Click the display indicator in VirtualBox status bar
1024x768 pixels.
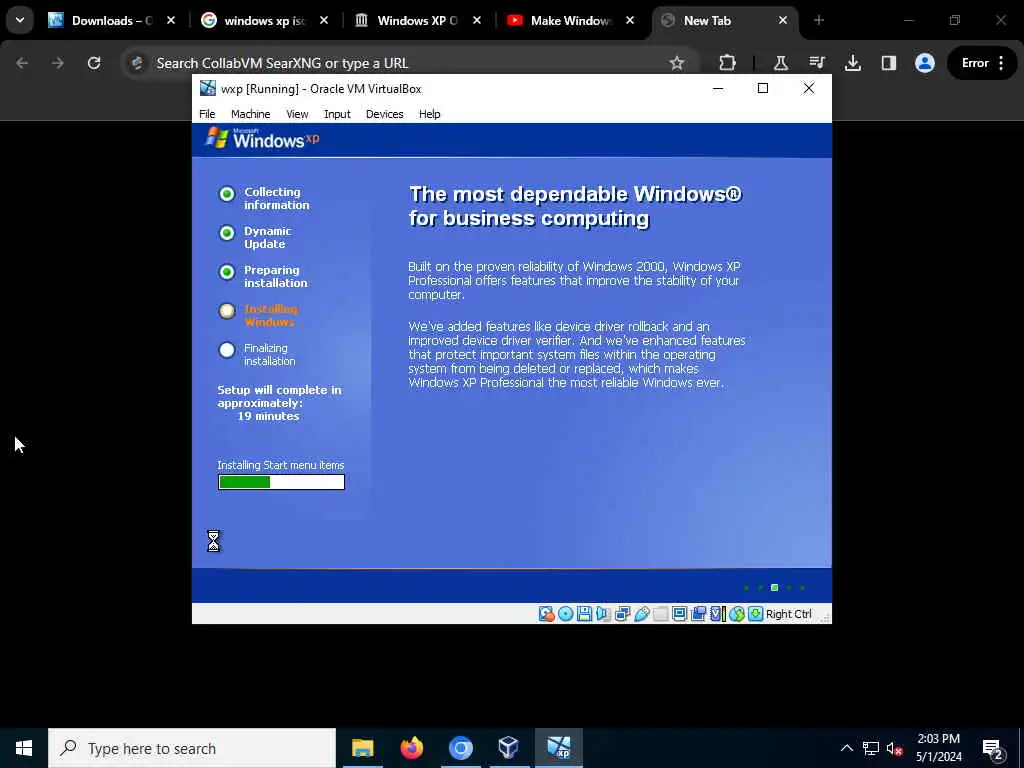(x=679, y=614)
